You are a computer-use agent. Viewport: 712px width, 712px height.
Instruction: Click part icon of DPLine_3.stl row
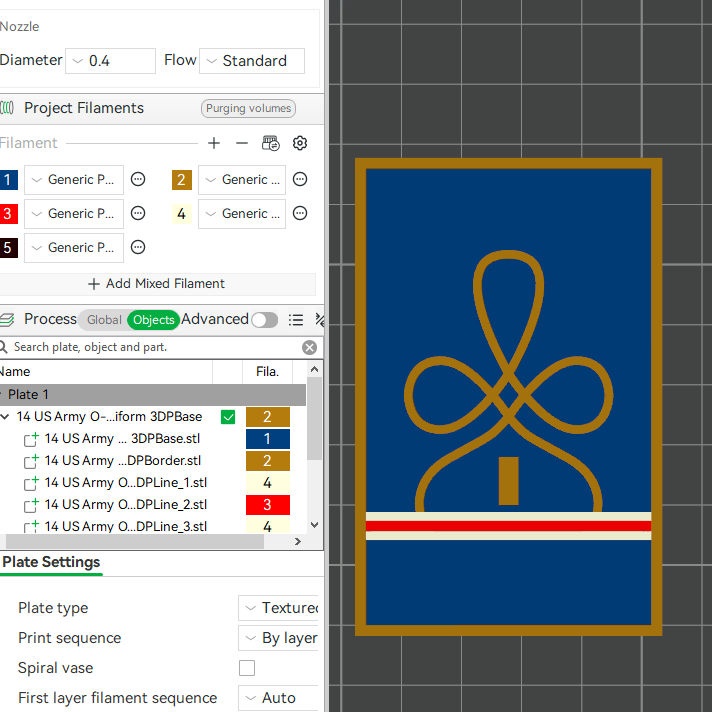coord(31,527)
